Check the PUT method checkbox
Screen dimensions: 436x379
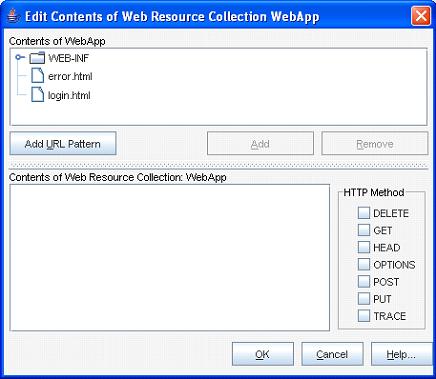coord(364,299)
